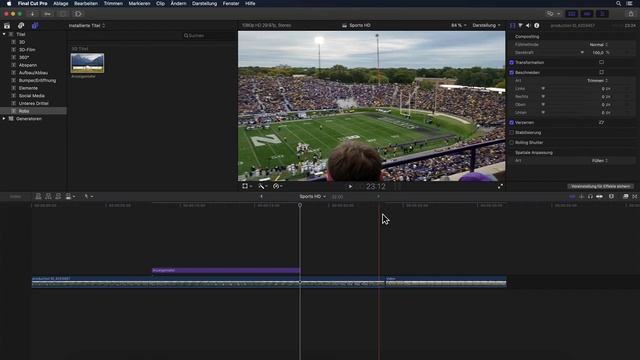Open the Libraries sidebar icon

7,26
